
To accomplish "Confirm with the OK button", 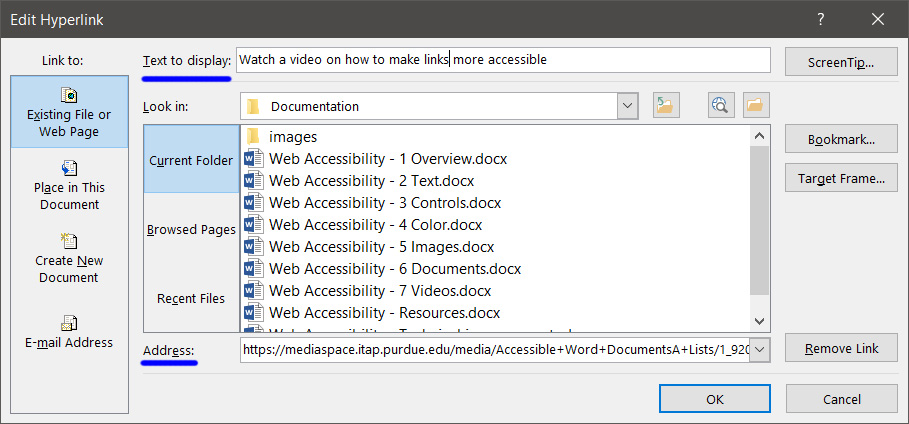I will [x=715, y=398].
